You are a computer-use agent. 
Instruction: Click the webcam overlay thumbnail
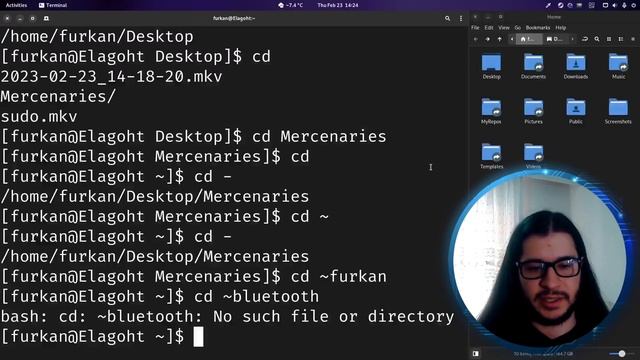point(540,261)
